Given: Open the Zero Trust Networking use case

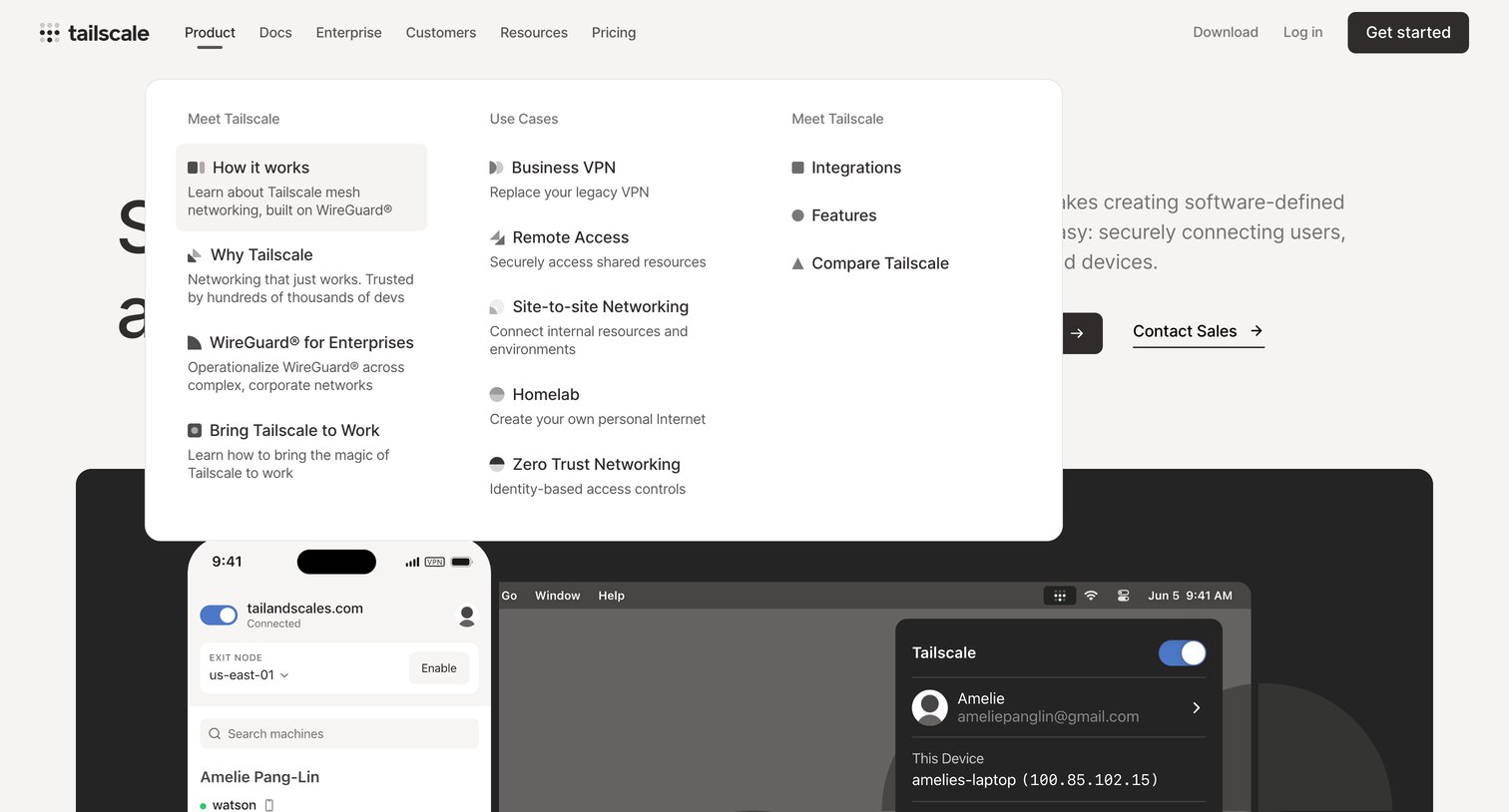Looking at the screenshot, I should pos(588,477).
